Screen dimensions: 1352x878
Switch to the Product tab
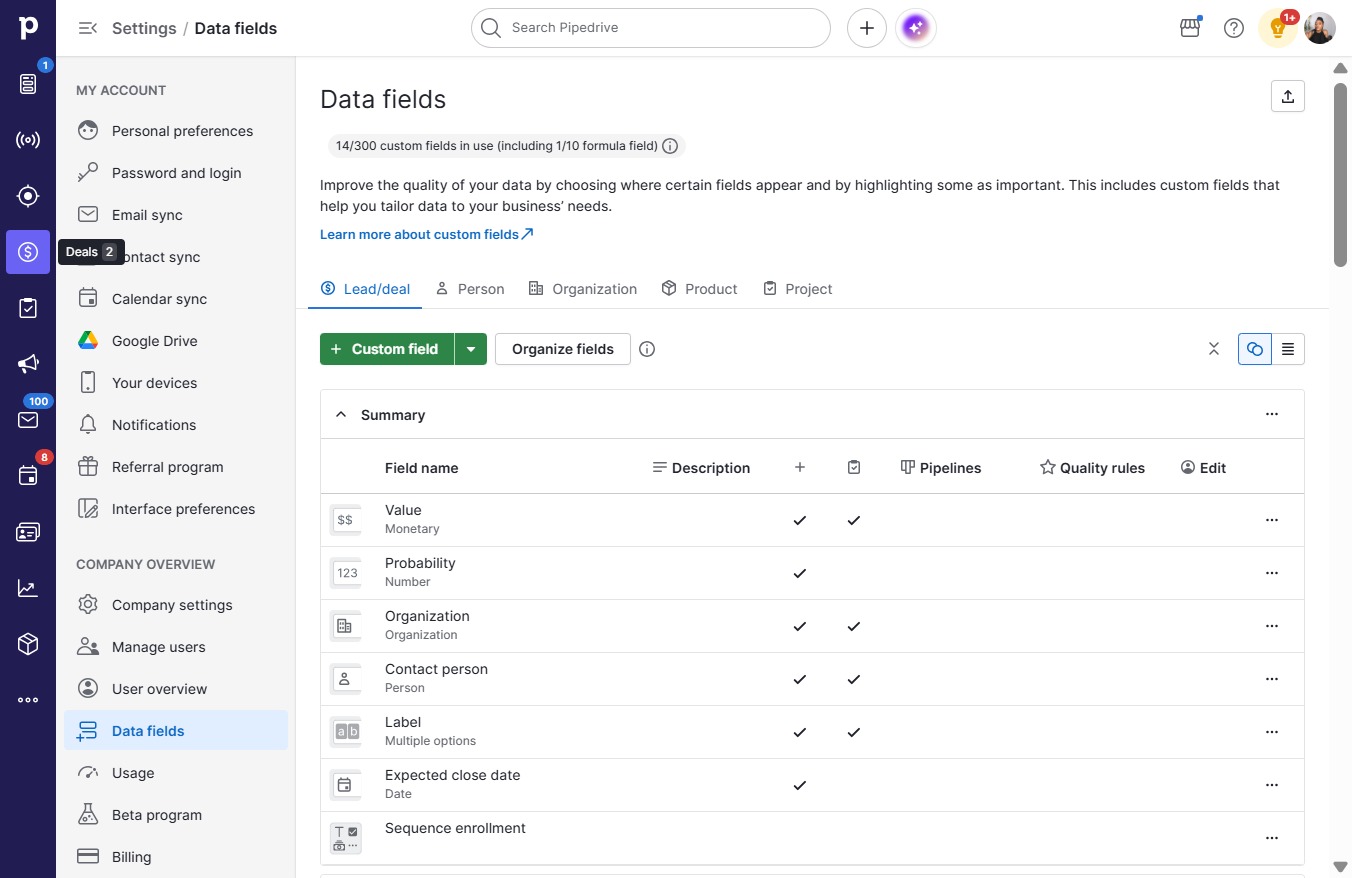click(x=699, y=289)
